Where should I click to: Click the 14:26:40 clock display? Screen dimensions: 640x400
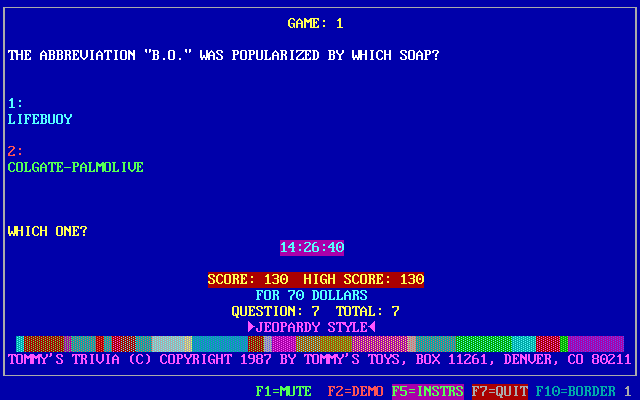tap(312, 248)
